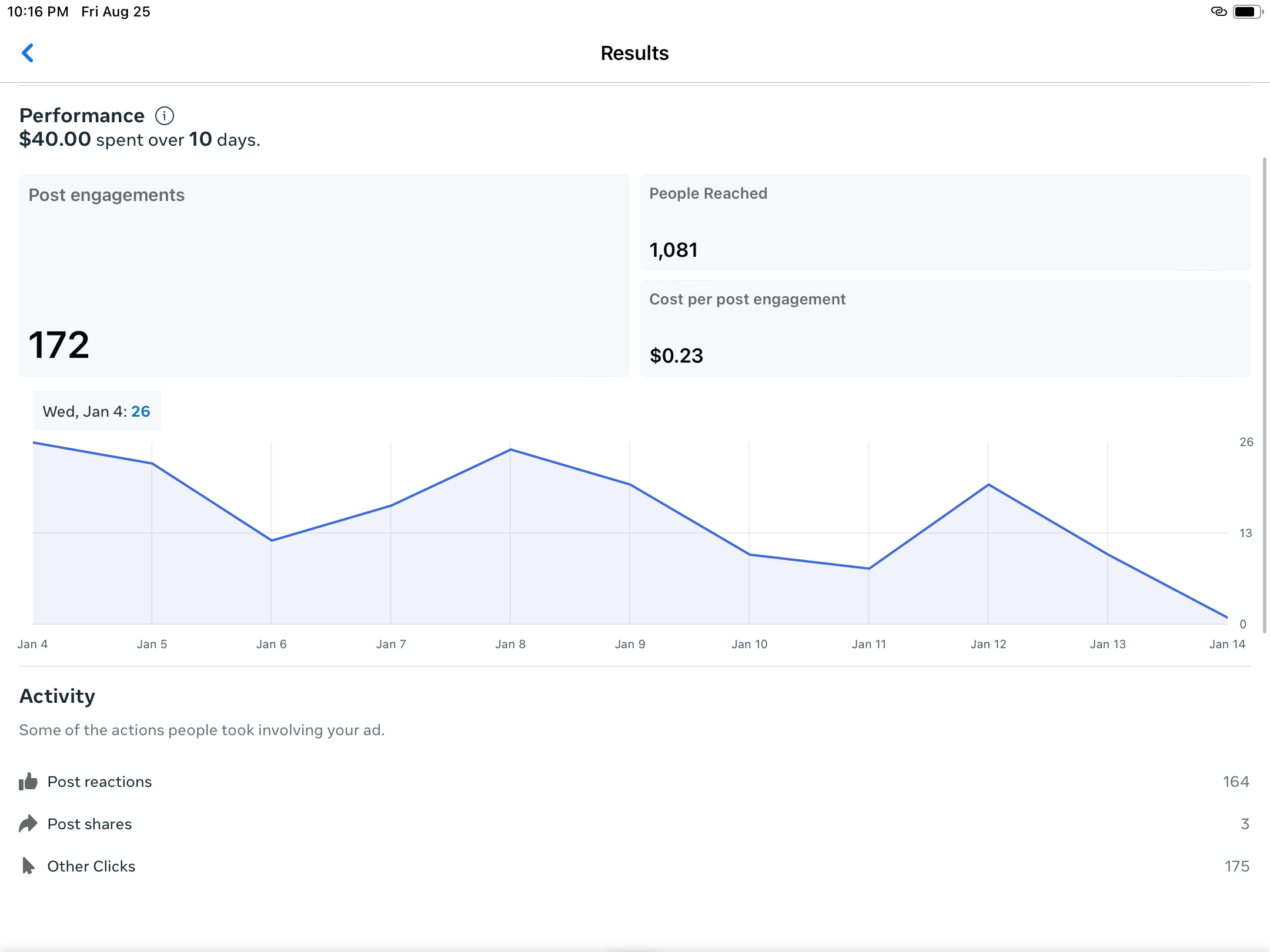Click the 10:16 PM clock
1270x952 pixels.
click(38, 12)
